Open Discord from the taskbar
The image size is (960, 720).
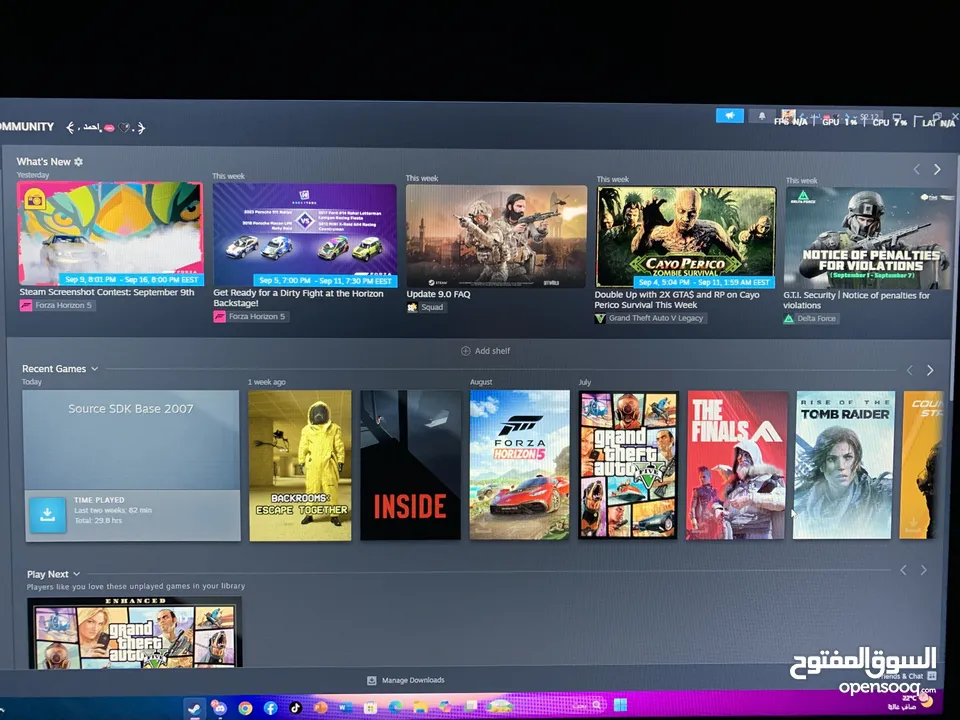click(219, 707)
